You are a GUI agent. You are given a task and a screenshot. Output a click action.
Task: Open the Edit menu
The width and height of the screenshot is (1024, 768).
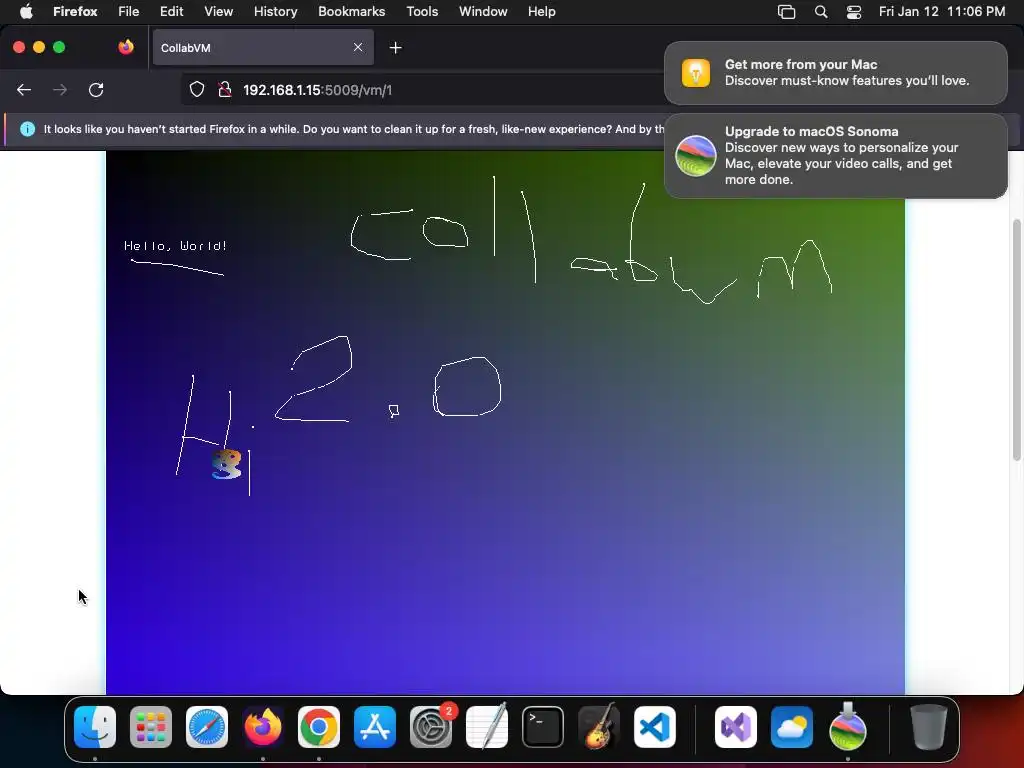click(x=172, y=12)
